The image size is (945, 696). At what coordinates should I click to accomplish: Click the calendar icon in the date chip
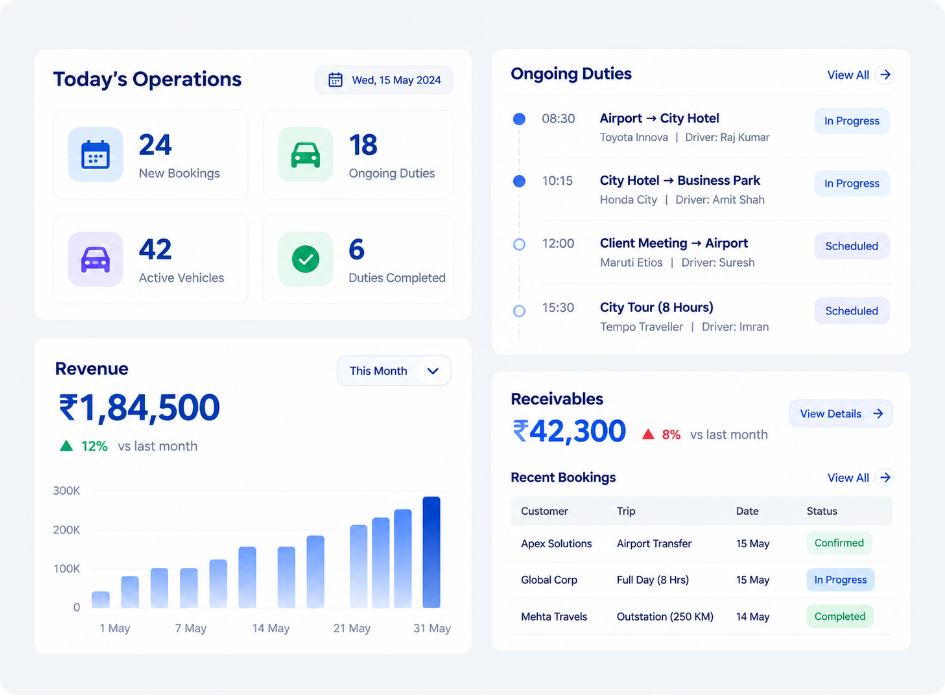coord(335,80)
